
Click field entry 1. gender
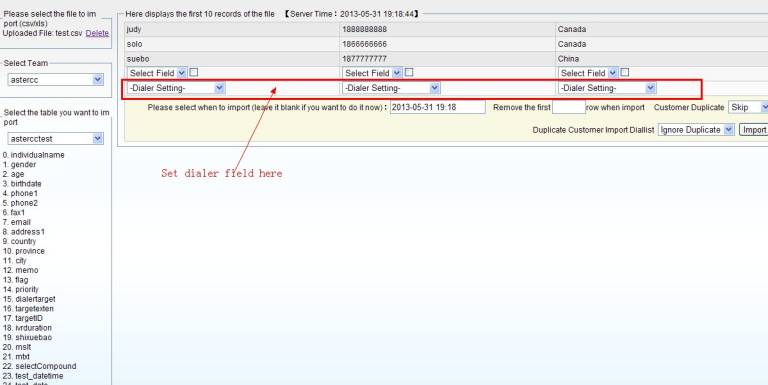pos(19,165)
